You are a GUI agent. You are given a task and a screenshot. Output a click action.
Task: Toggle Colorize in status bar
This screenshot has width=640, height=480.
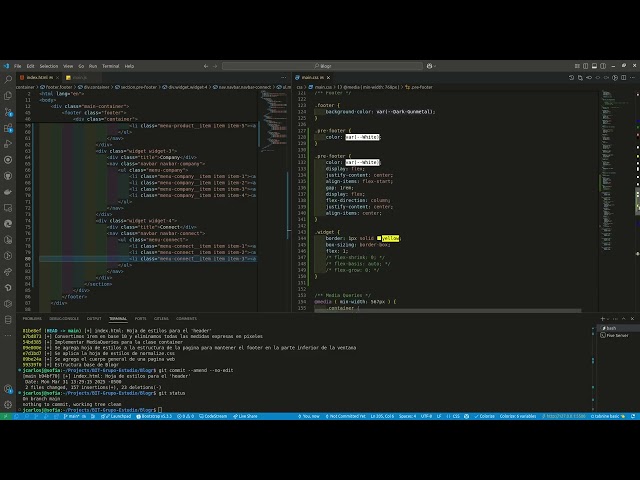point(484,416)
